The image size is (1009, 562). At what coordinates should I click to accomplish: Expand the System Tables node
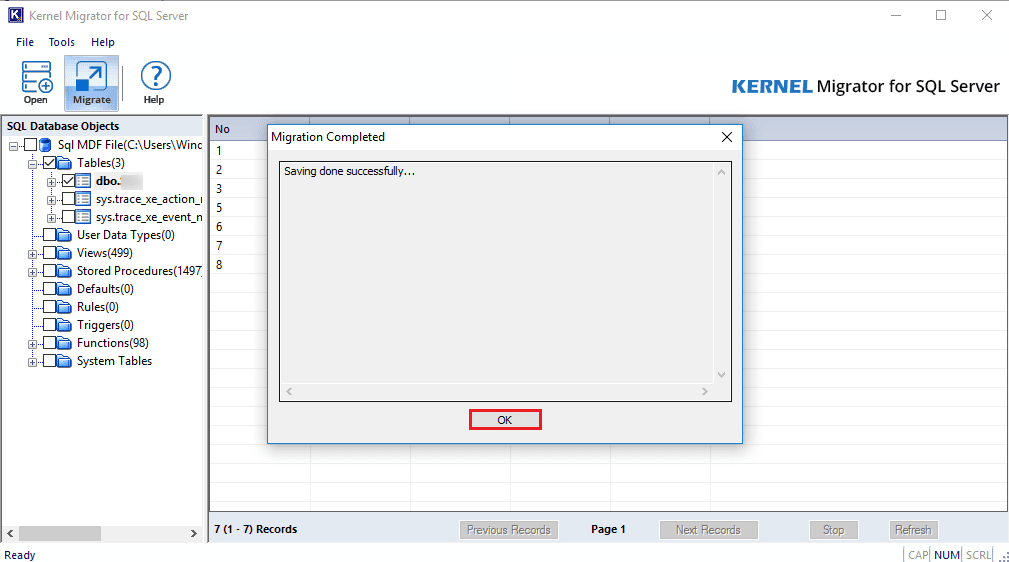pyautogui.click(x=32, y=362)
